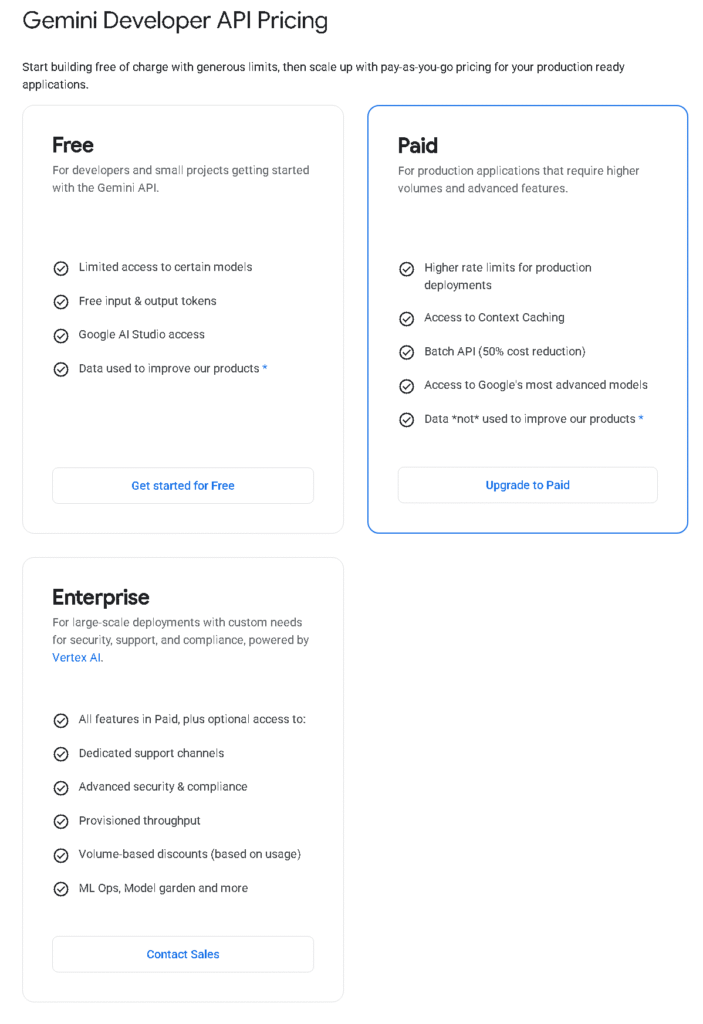Screen dimensions: 703x1024
Task: Click the checkmark icon next to 'ML Ops, Model garden and more'
Action: (x=61, y=888)
